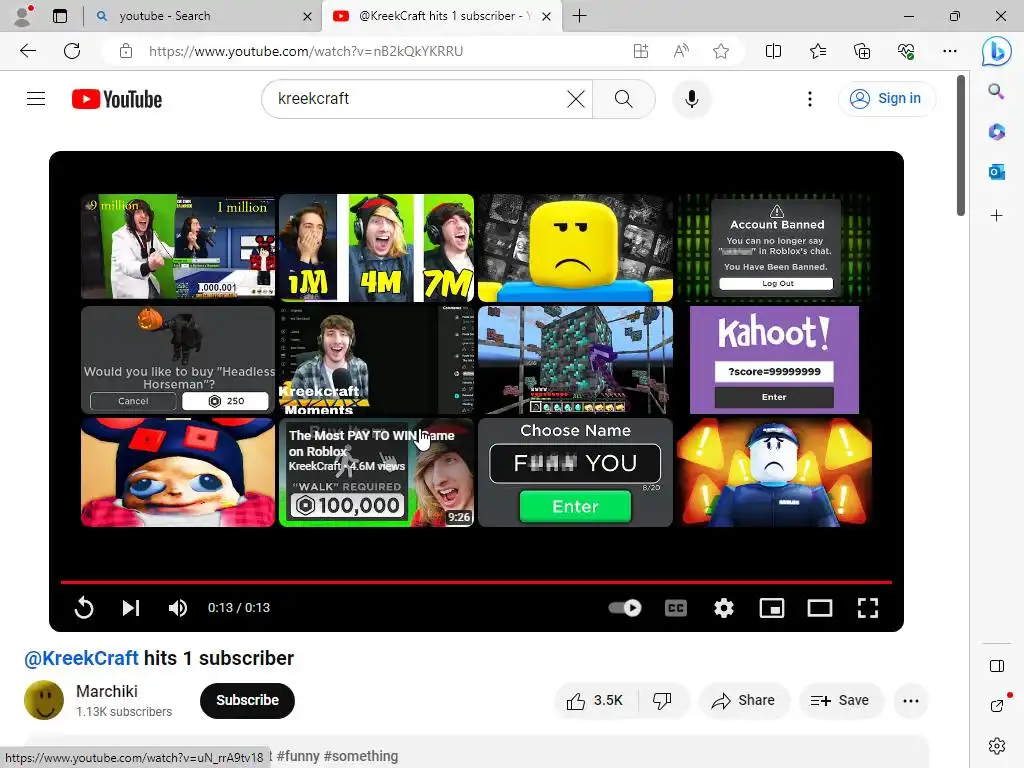Select the Headless Horseman suggested video
This screenshot has width=1024, height=768.
coord(178,360)
